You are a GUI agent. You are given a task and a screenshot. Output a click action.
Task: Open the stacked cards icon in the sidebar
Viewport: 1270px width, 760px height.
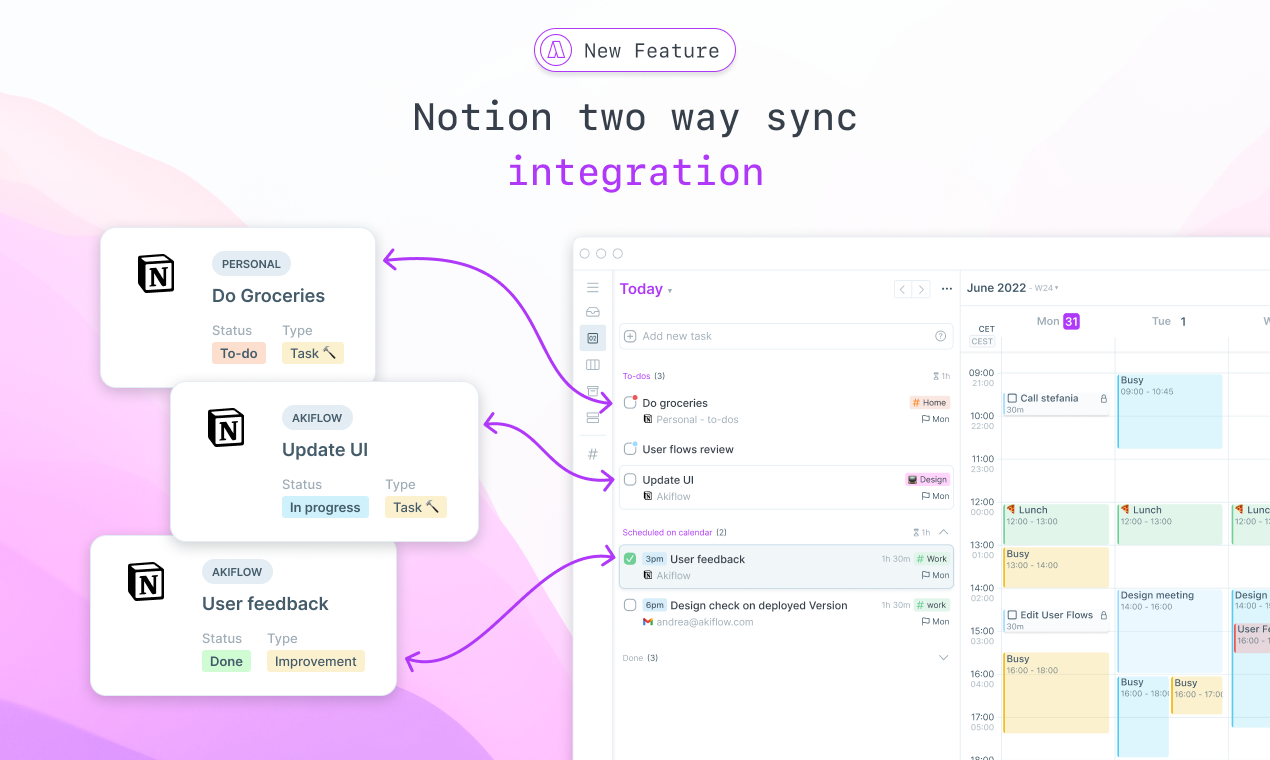coord(593,417)
